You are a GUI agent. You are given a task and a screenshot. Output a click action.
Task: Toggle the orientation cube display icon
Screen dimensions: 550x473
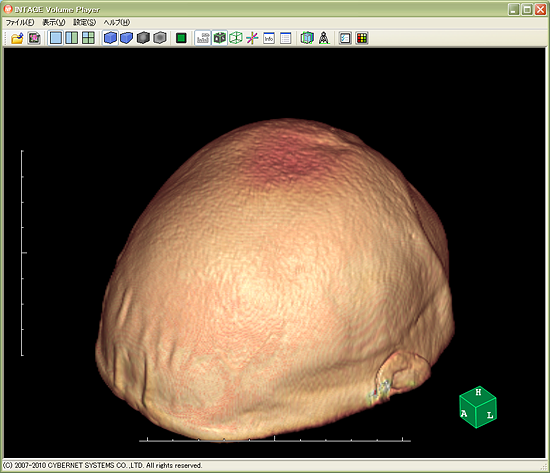pos(220,38)
